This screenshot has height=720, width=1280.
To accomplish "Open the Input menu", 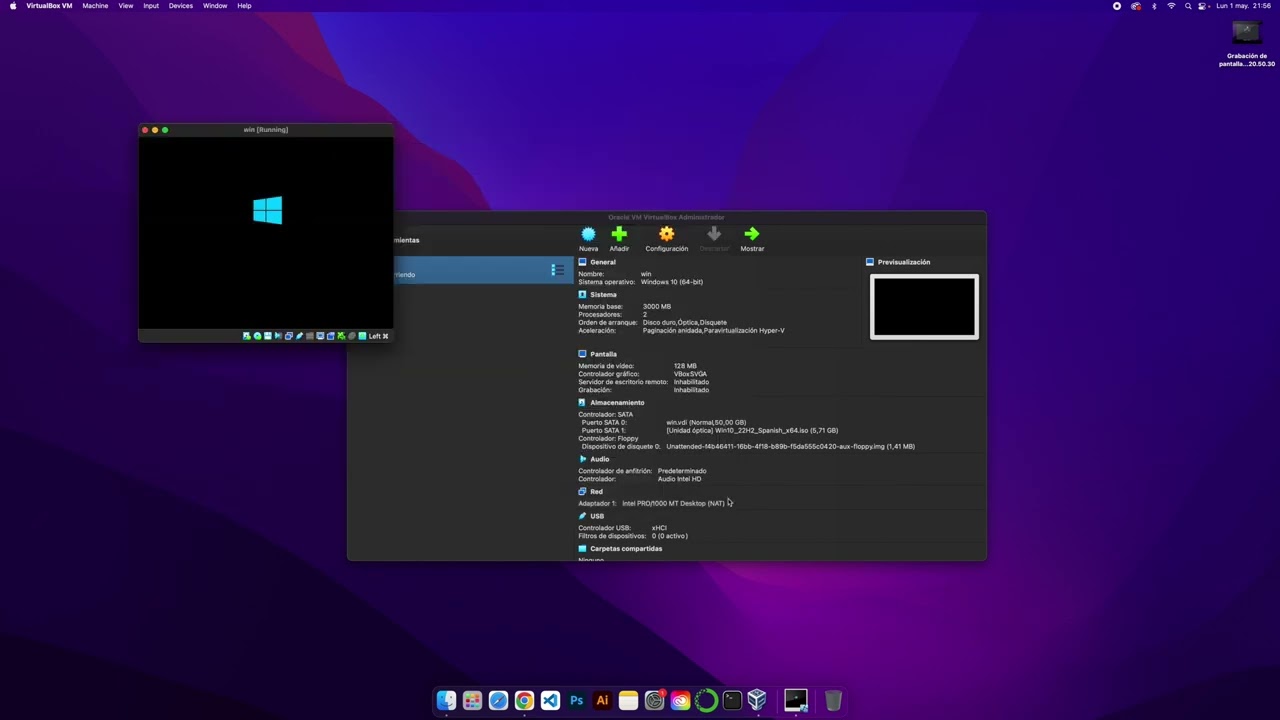I will pyautogui.click(x=151, y=6).
